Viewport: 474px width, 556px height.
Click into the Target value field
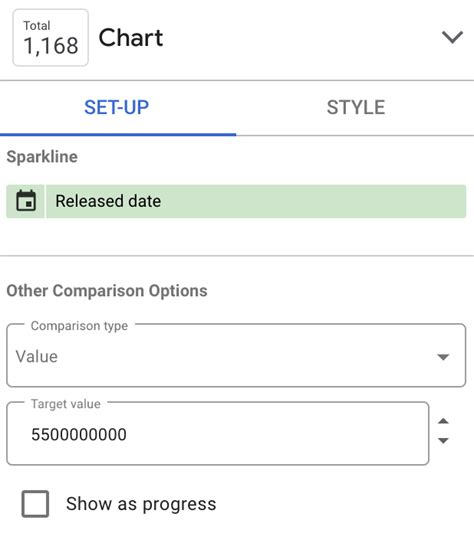(218, 434)
